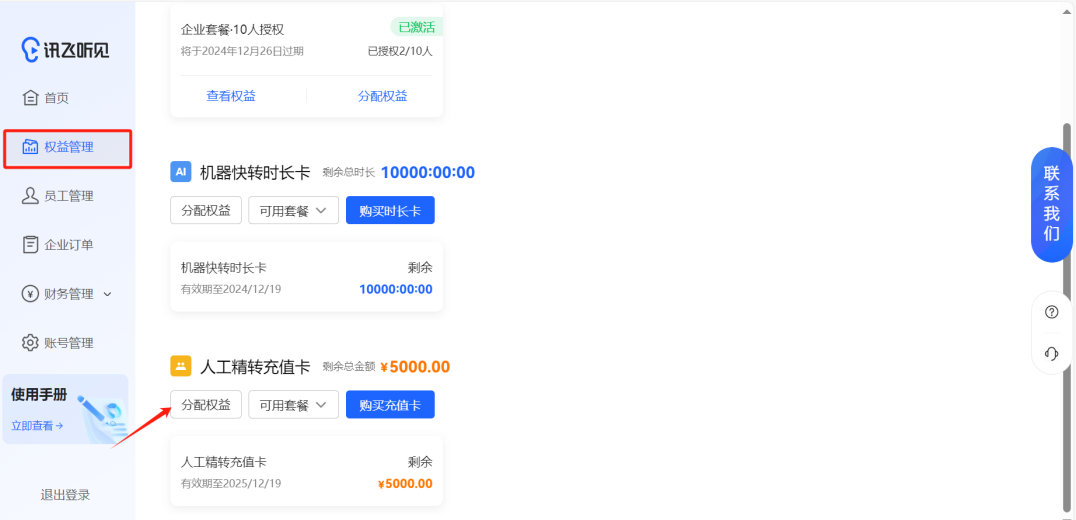Open help via question mark icon
Image resolution: width=1076 pixels, height=520 pixels.
(x=1051, y=312)
